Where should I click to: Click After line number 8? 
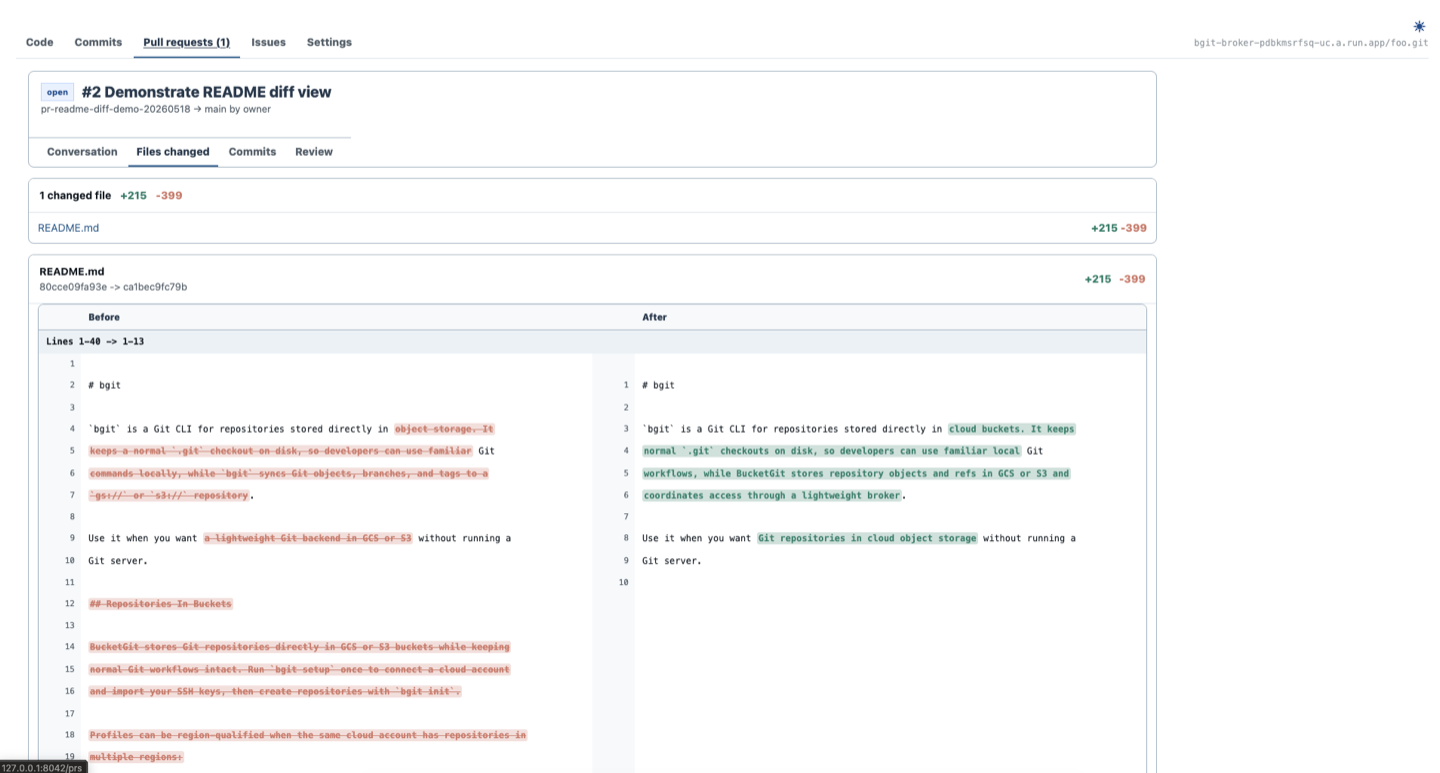click(625, 538)
